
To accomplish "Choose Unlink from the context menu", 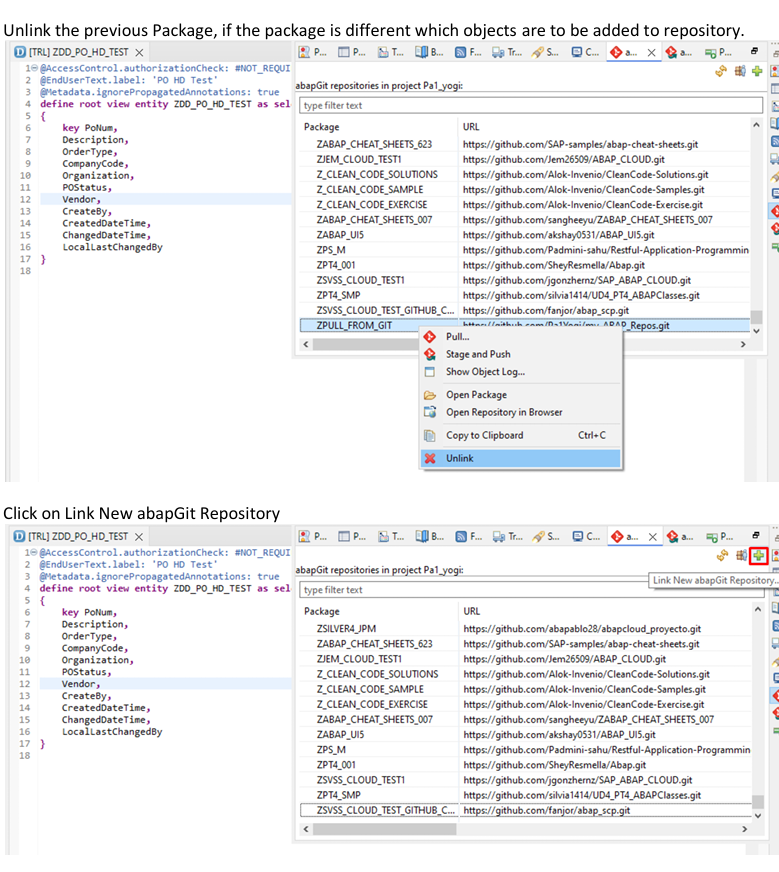I will coord(520,458).
